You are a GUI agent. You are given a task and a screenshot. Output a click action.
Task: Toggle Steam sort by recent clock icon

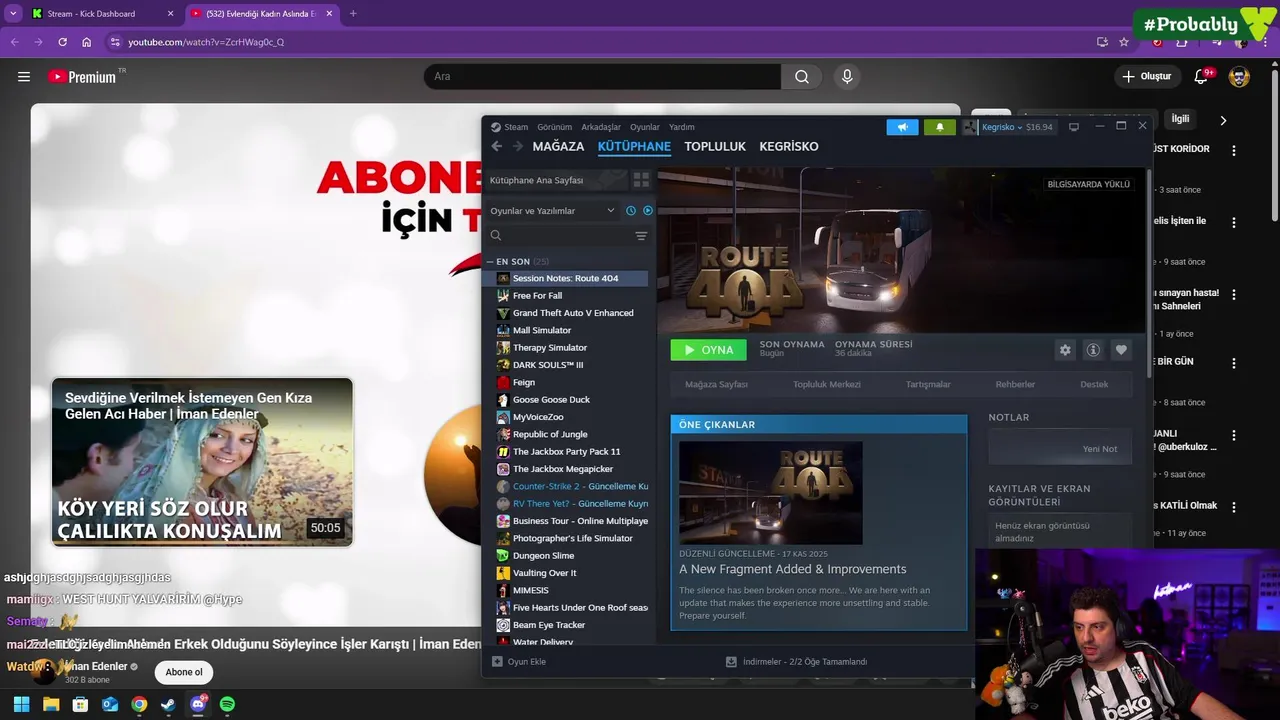[x=631, y=211]
